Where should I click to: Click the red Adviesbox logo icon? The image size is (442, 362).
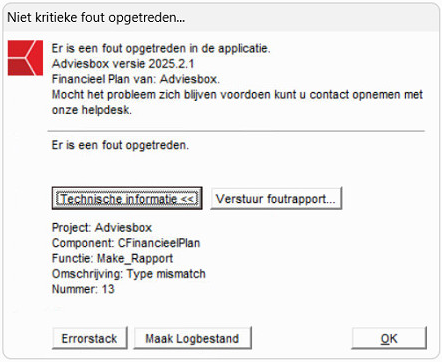(x=25, y=58)
